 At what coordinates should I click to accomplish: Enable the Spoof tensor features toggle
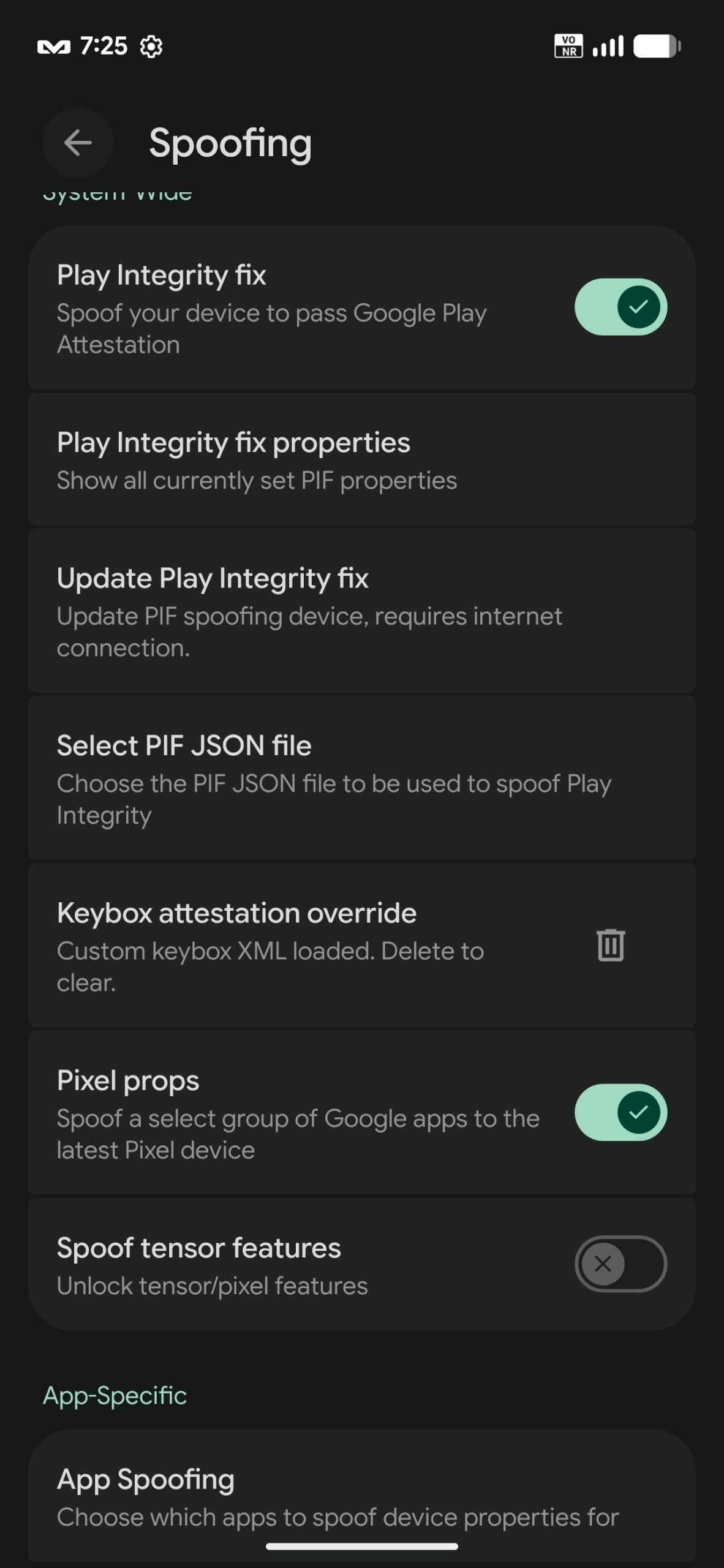[620, 1264]
